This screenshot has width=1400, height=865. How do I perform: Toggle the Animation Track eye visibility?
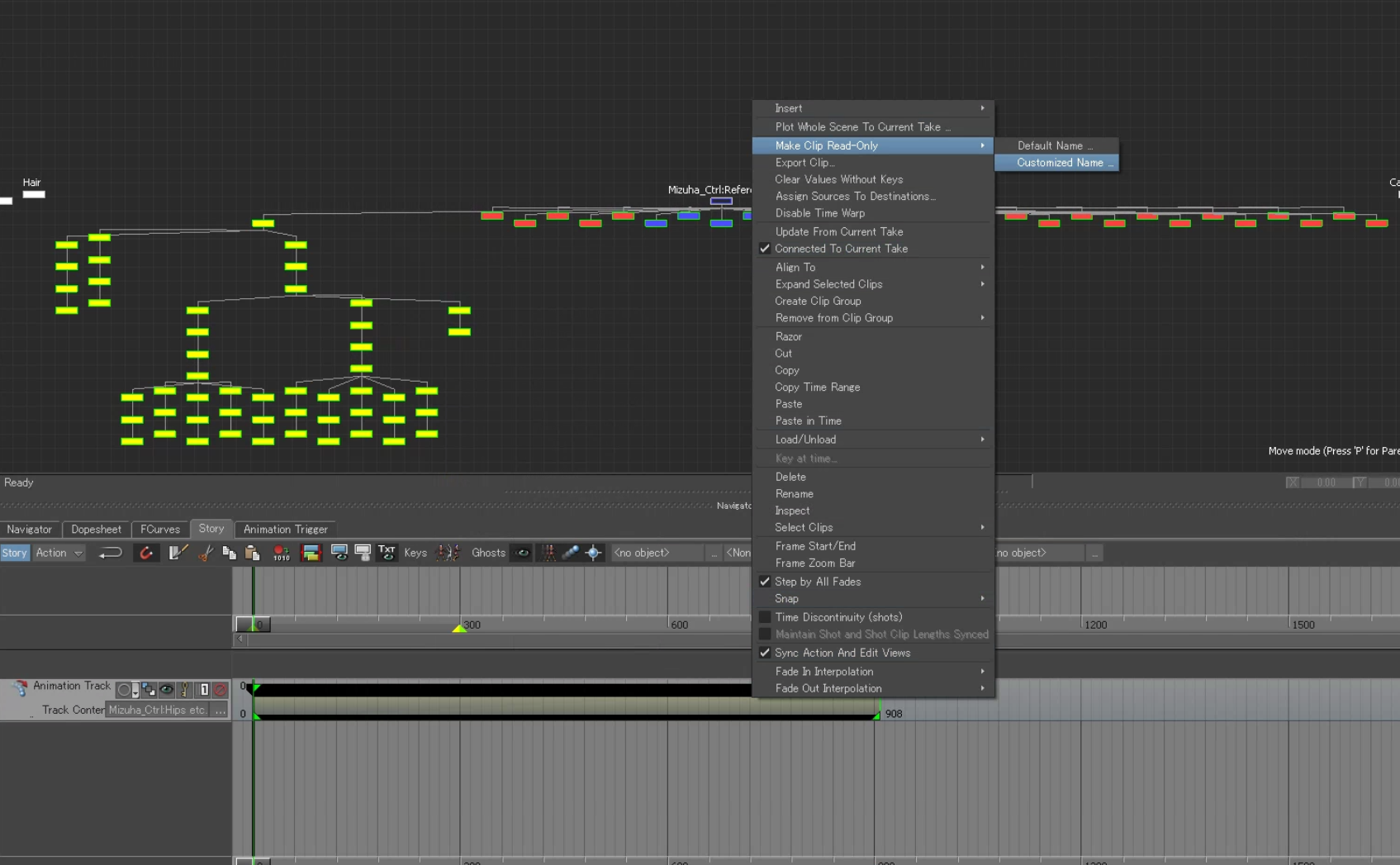click(167, 690)
